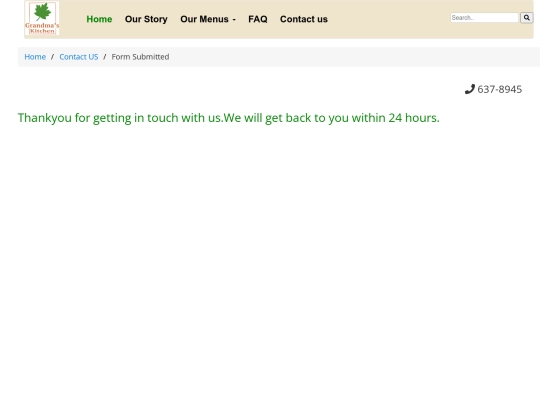Follow the Home breadcrumb link
Screen dimensions: 540x405
coord(35,57)
